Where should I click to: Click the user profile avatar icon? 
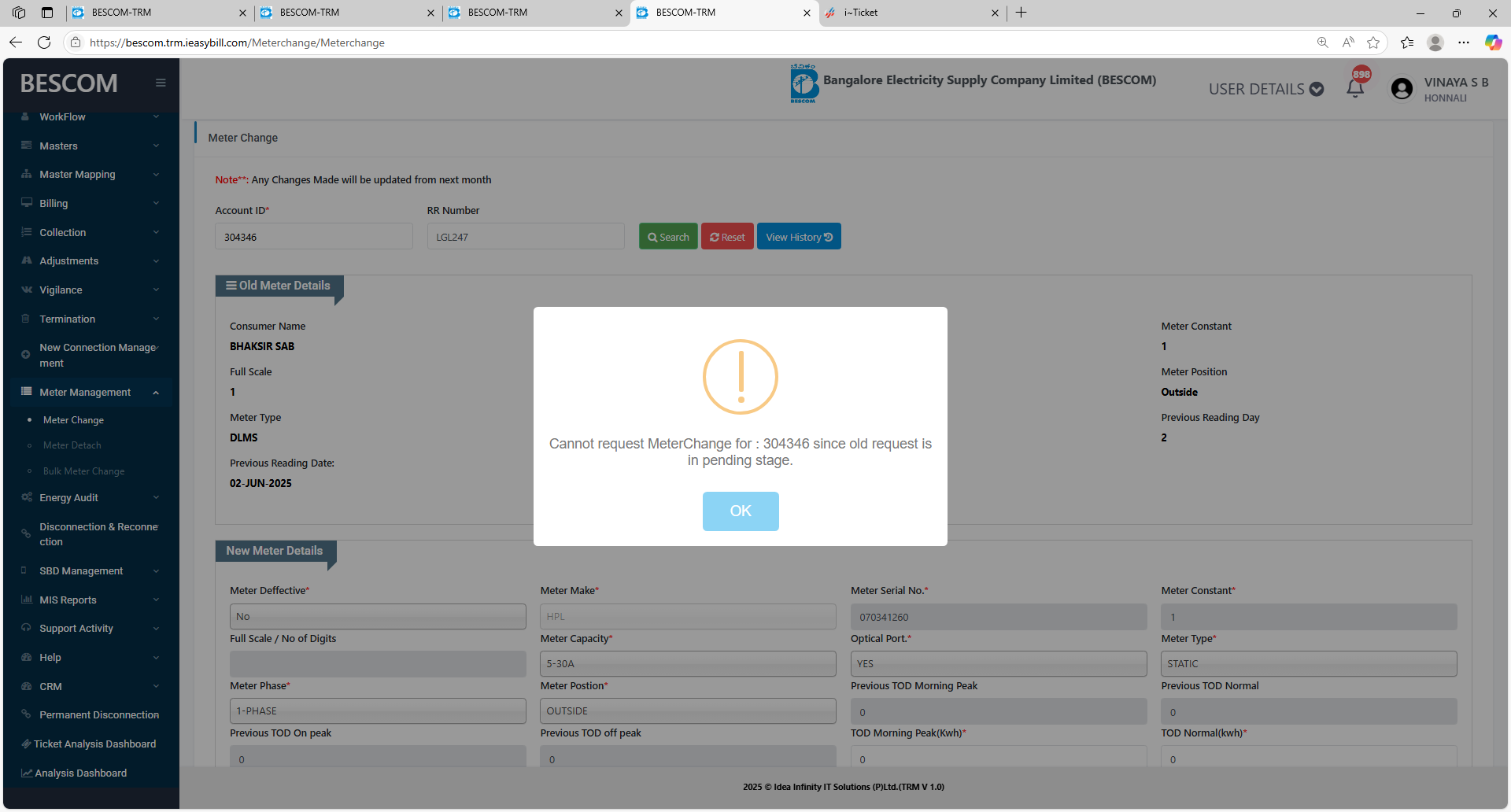tap(1402, 89)
